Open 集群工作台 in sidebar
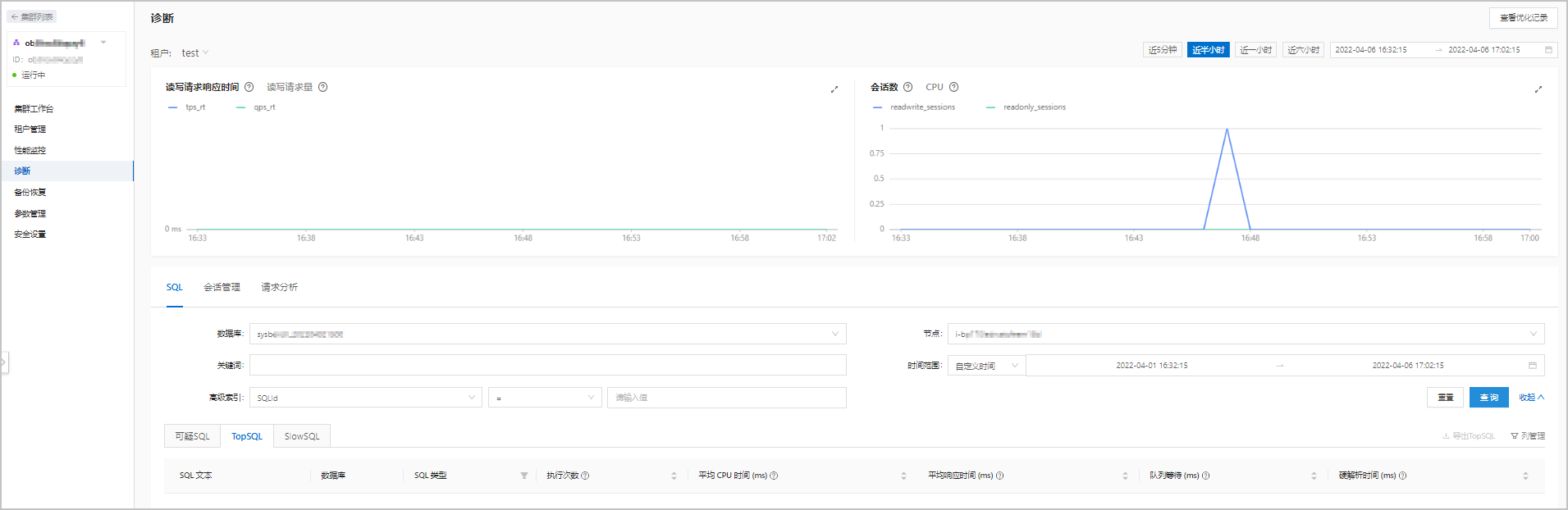Screen dimensions: 1568x510 point(34,108)
